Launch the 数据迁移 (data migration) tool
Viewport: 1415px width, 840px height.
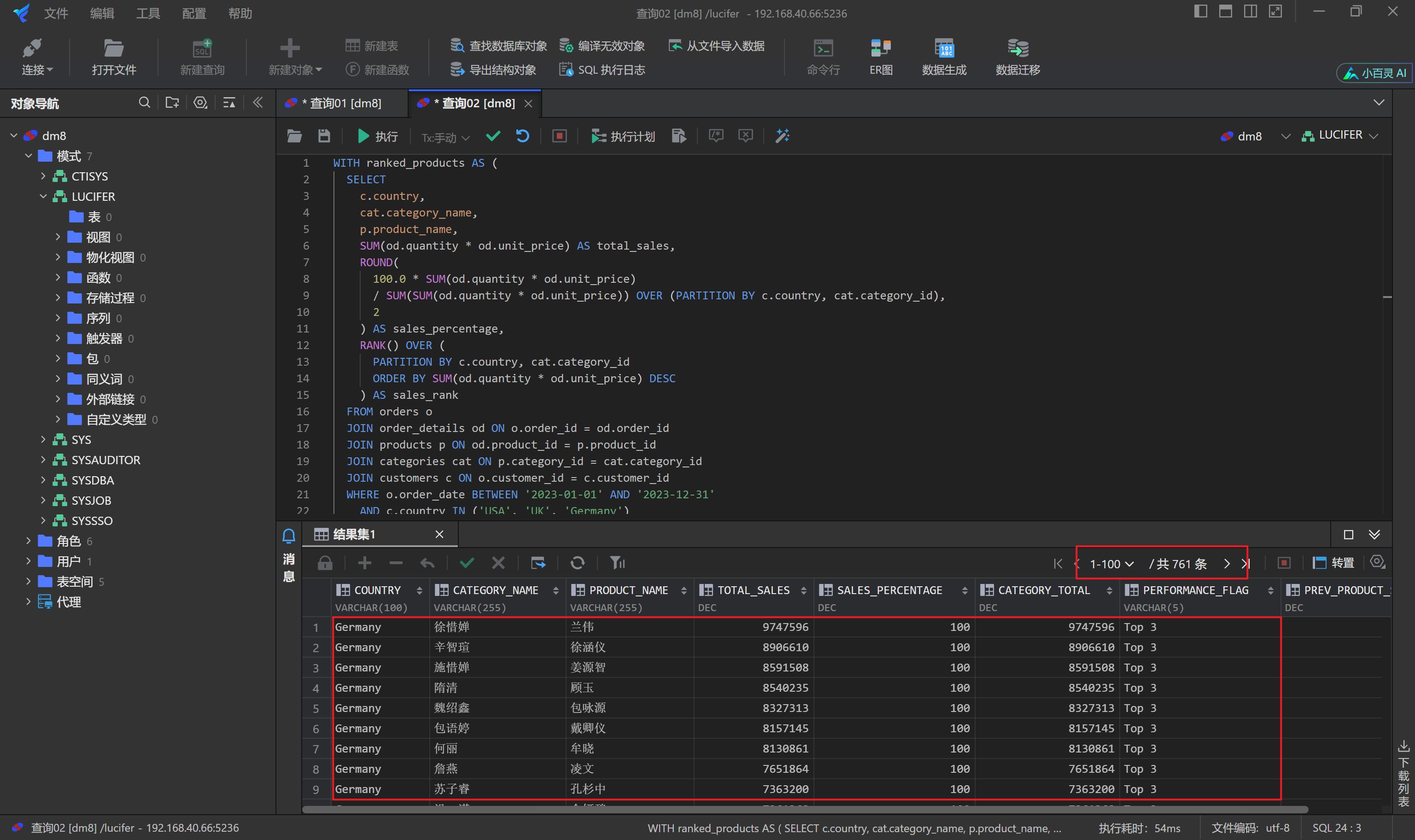point(1017,57)
